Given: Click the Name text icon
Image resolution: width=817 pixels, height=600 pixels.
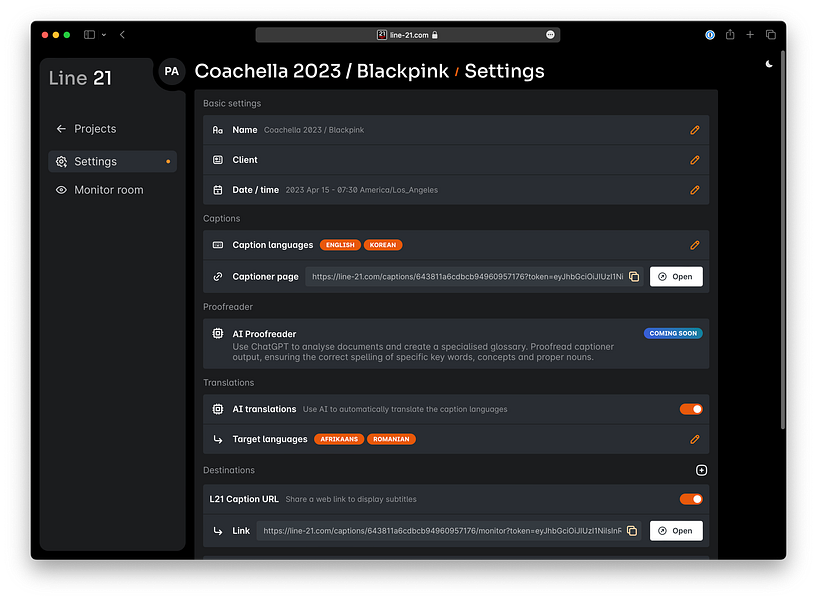Looking at the screenshot, I should point(218,130).
